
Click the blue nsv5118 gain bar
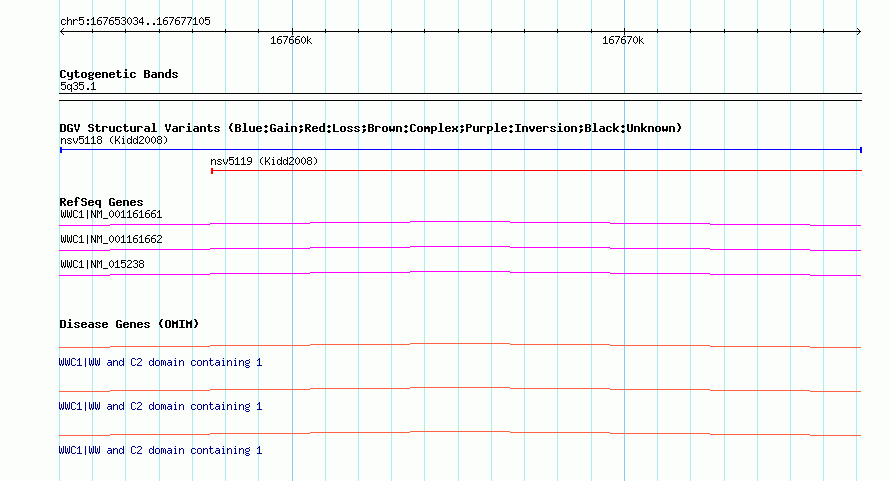461,150
